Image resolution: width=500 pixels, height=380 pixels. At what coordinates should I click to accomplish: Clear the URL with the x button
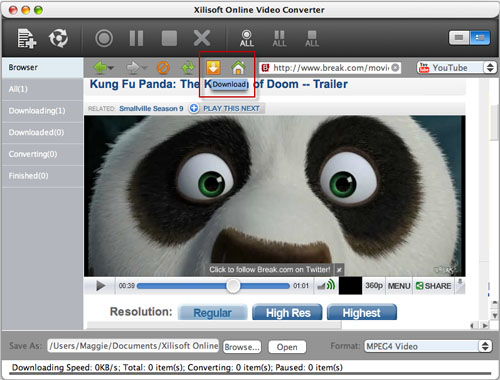click(x=395, y=68)
